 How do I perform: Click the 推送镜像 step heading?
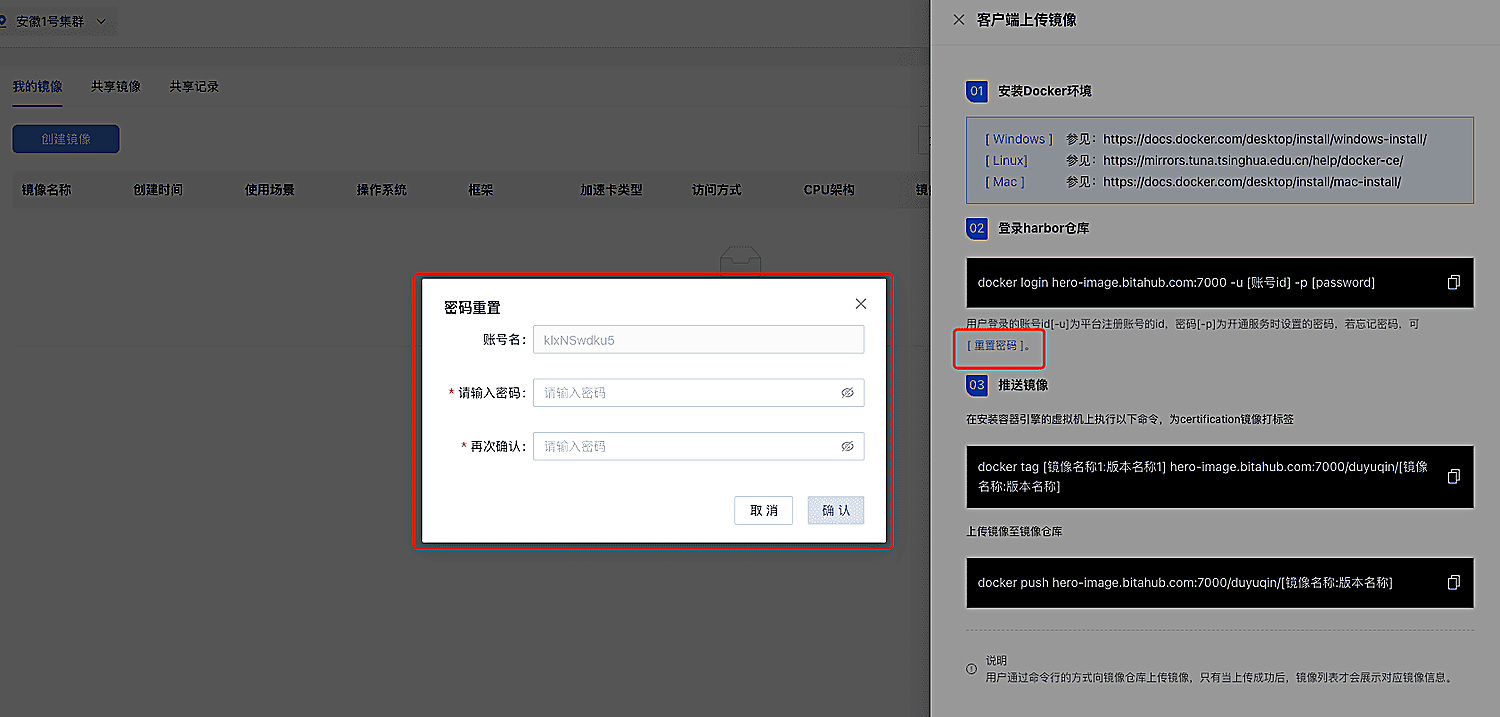pyautogui.click(x=1023, y=384)
